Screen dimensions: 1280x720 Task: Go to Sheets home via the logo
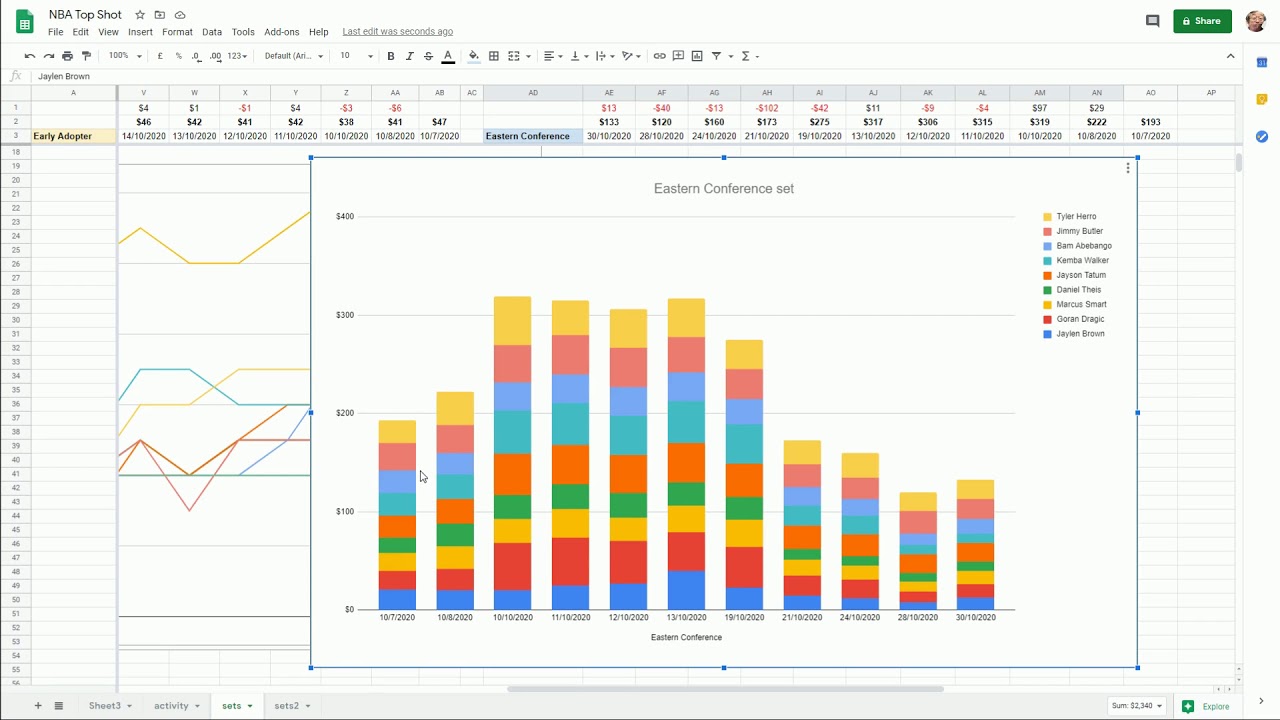tap(25, 21)
